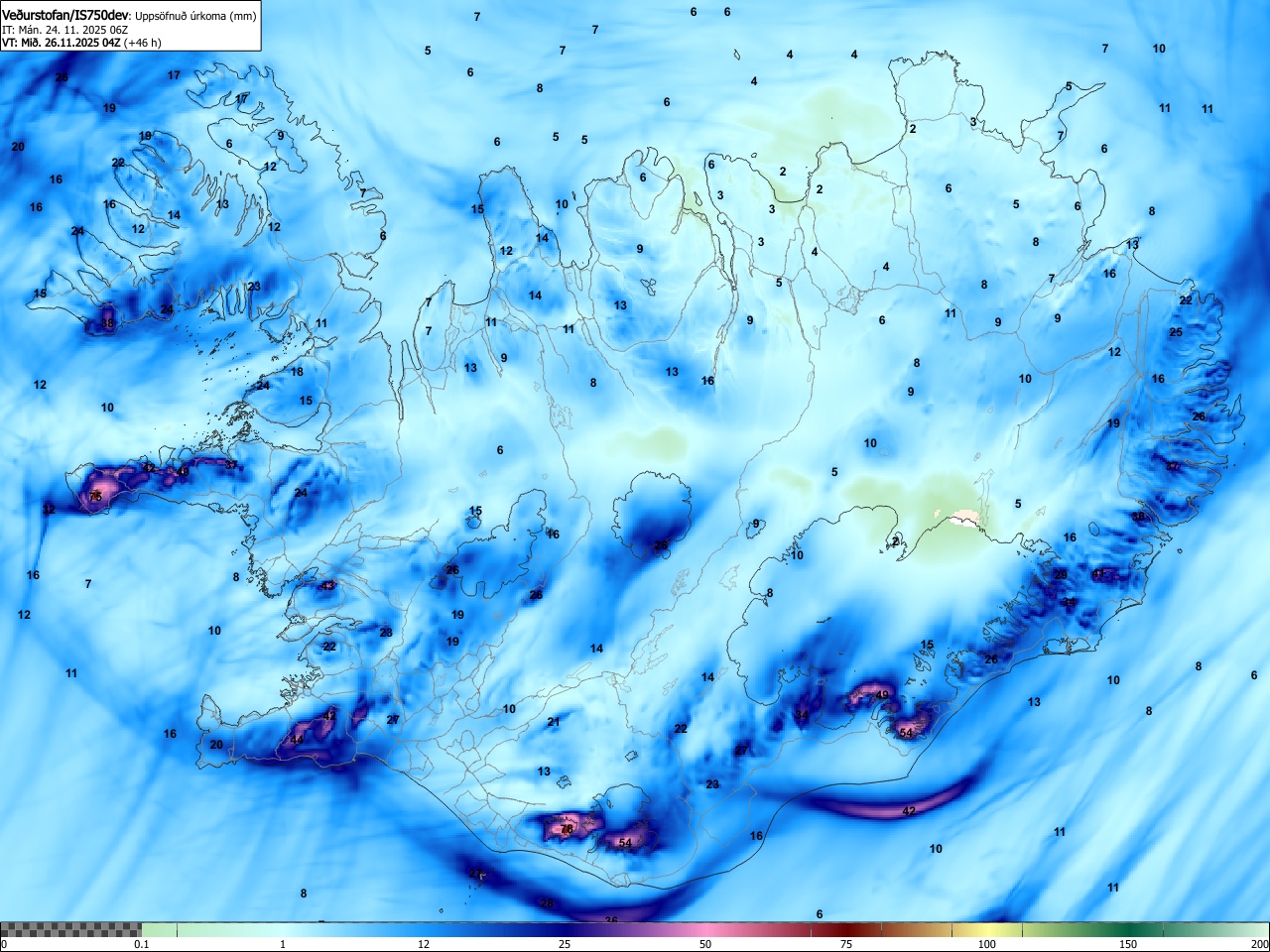The height and width of the screenshot is (952, 1270).
Task: Click the '44' value on the southwest peninsula
Action: 296,740
